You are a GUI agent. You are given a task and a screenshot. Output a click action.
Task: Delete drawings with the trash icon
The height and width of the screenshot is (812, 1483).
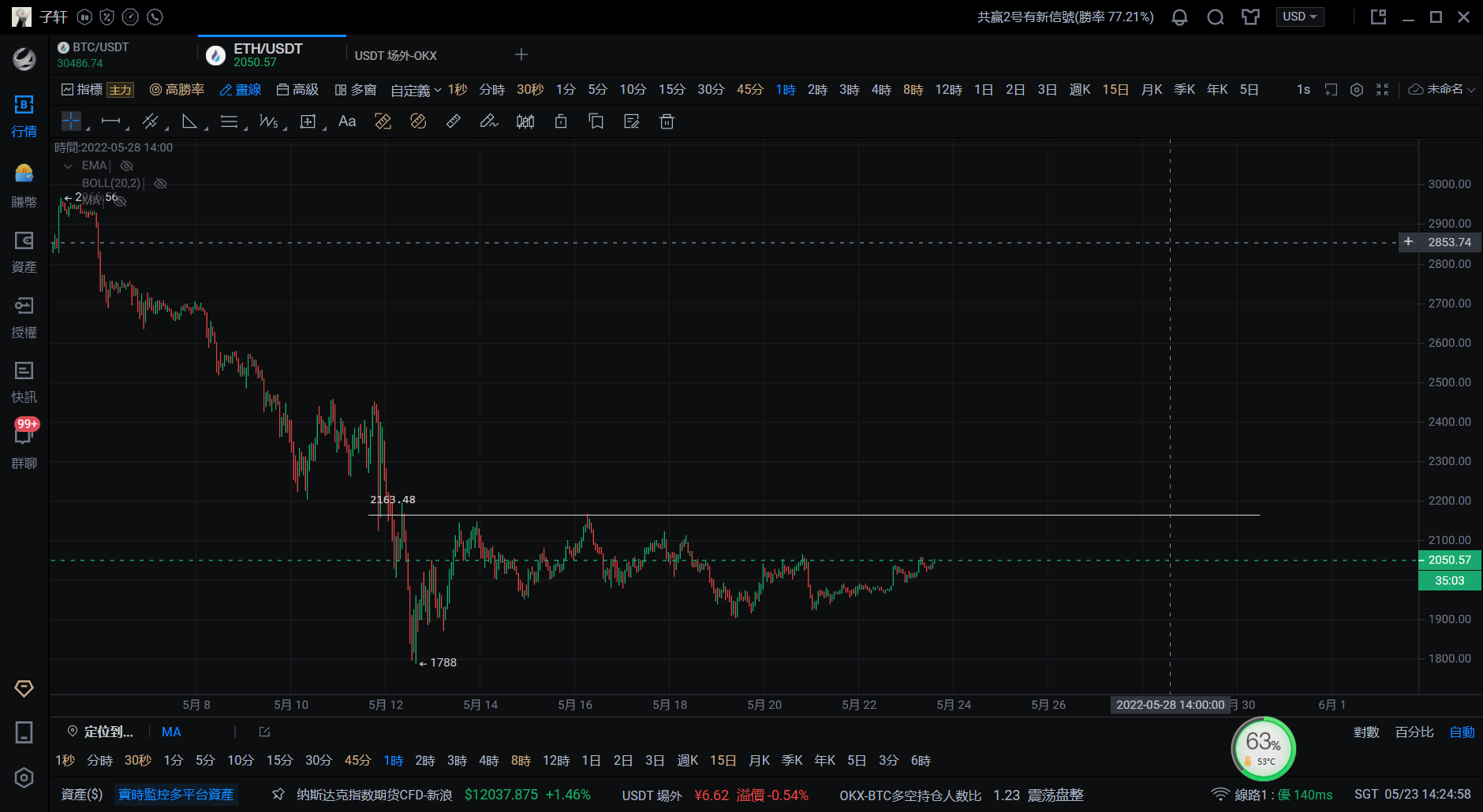tap(667, 121)
